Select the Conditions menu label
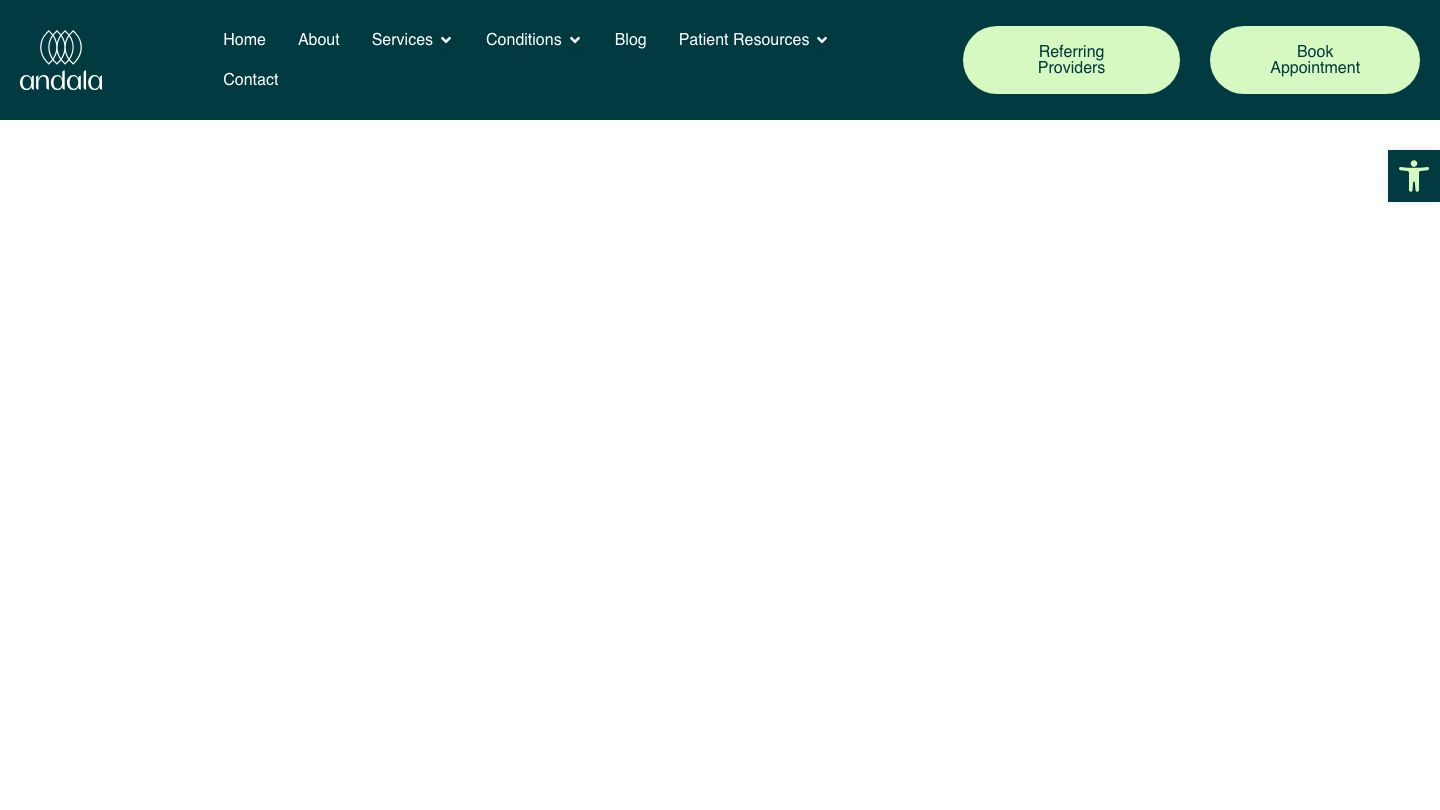Viewport: 1440px width, 810px height. [523, 40]
